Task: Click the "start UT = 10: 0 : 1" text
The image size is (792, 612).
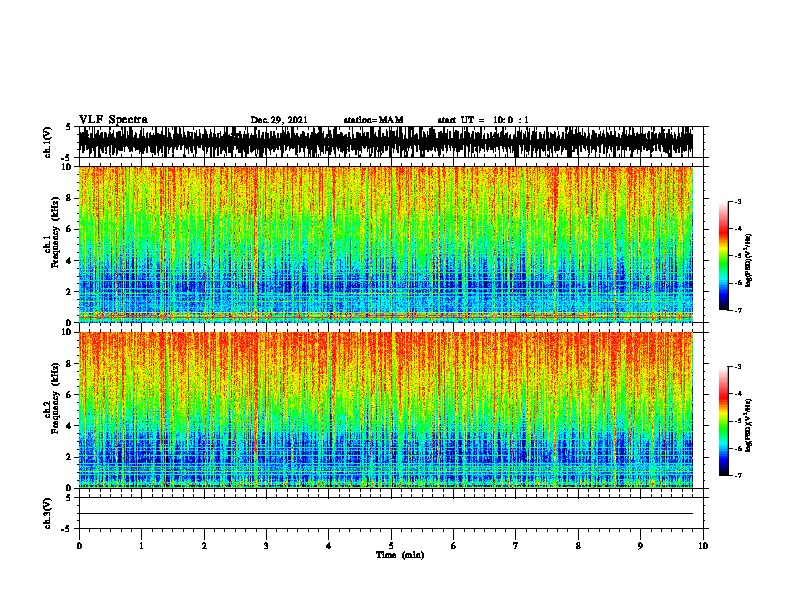Action: tap(483, 120)
